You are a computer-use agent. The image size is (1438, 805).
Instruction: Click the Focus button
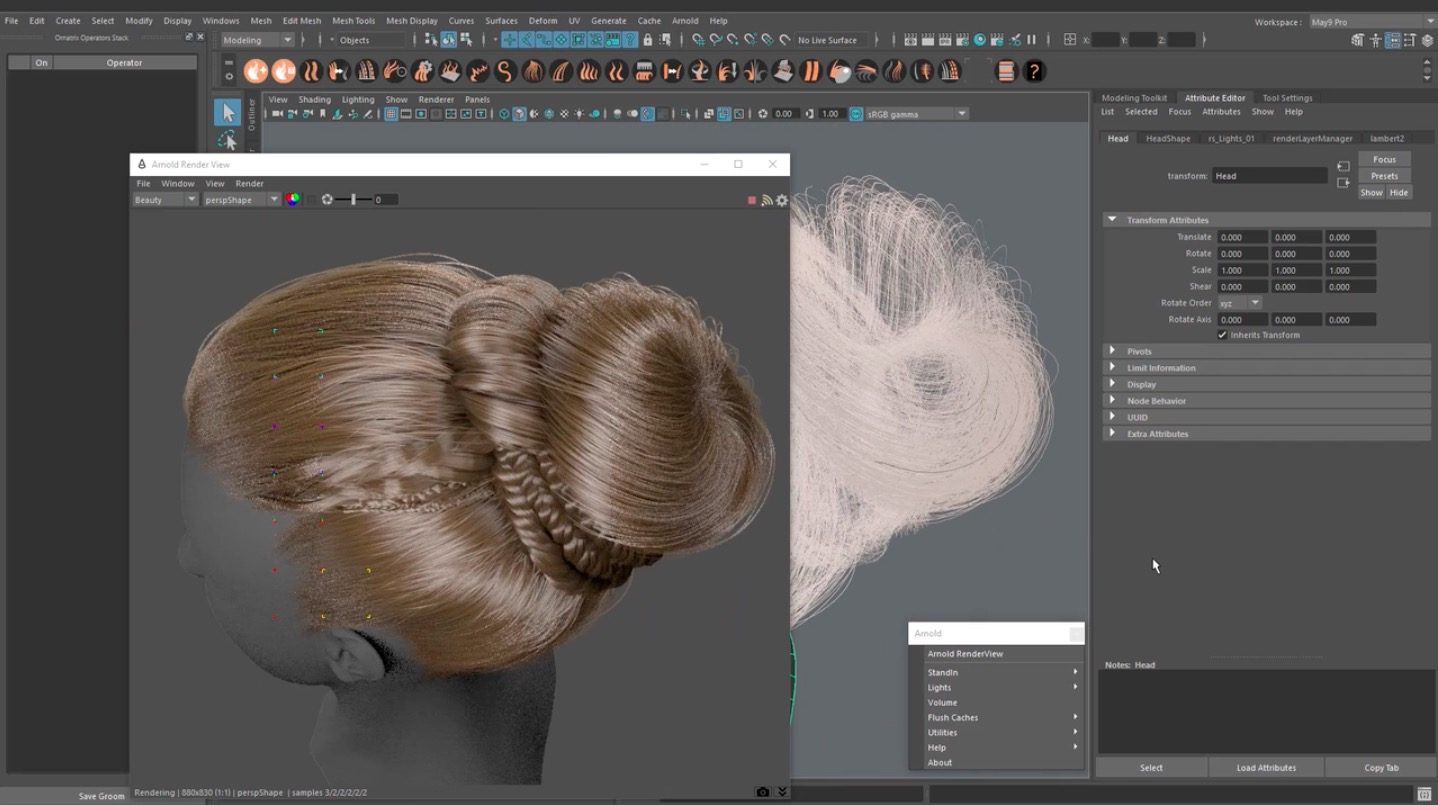(x=1384, y=159)
